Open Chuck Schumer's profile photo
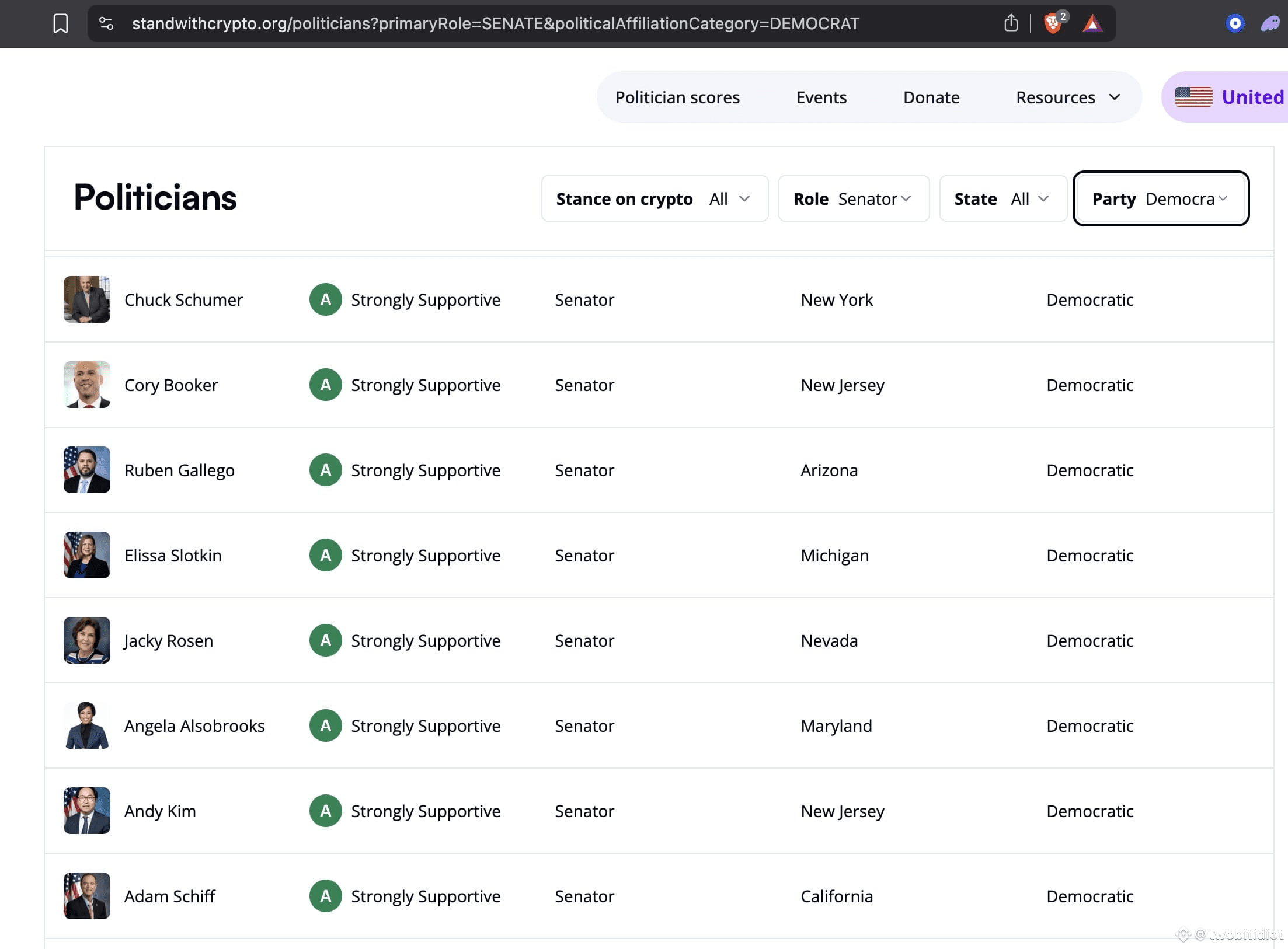The height and width of the screenshot is (949, 1288). [x=87, y=299]
